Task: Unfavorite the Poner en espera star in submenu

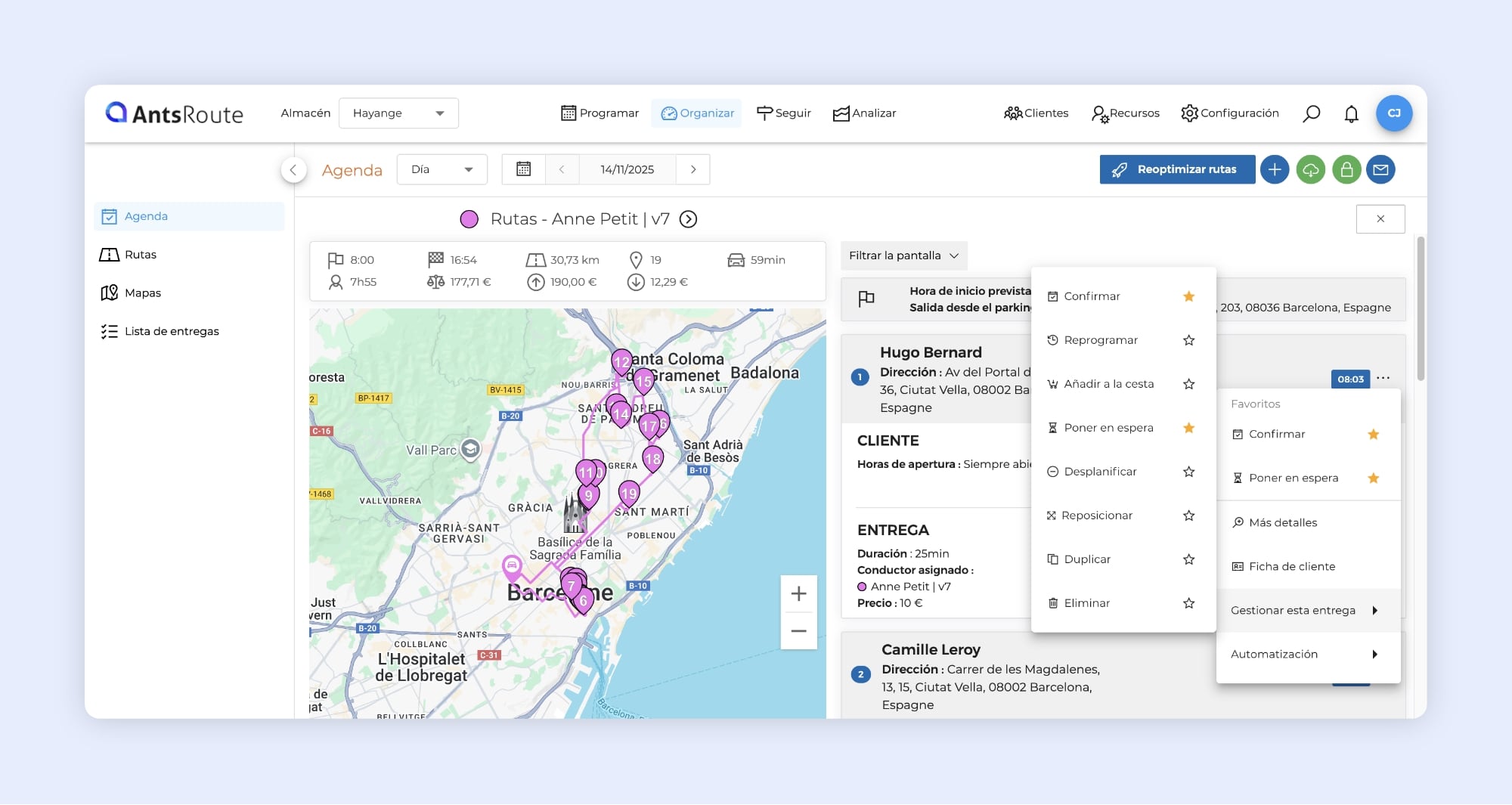Action: coord(1374,478)
